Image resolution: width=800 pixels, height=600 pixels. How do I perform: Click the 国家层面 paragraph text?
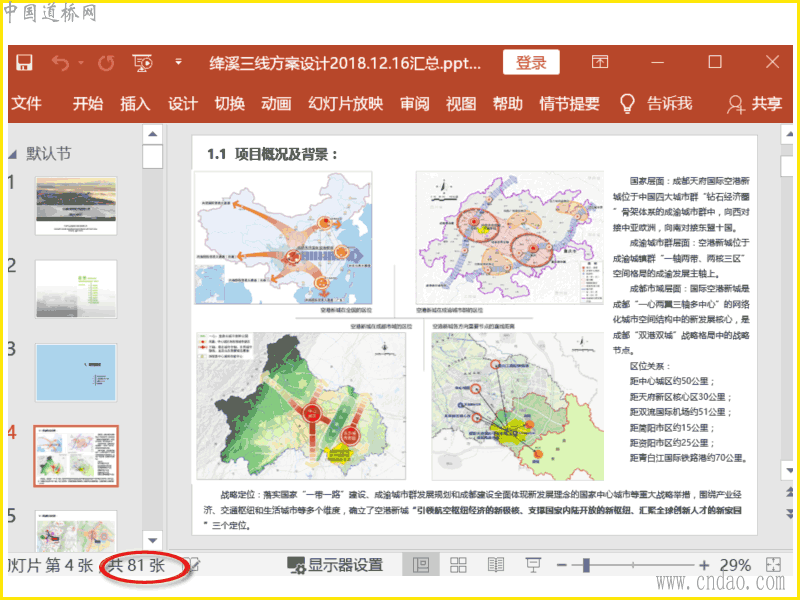click(x=681, y=204)
